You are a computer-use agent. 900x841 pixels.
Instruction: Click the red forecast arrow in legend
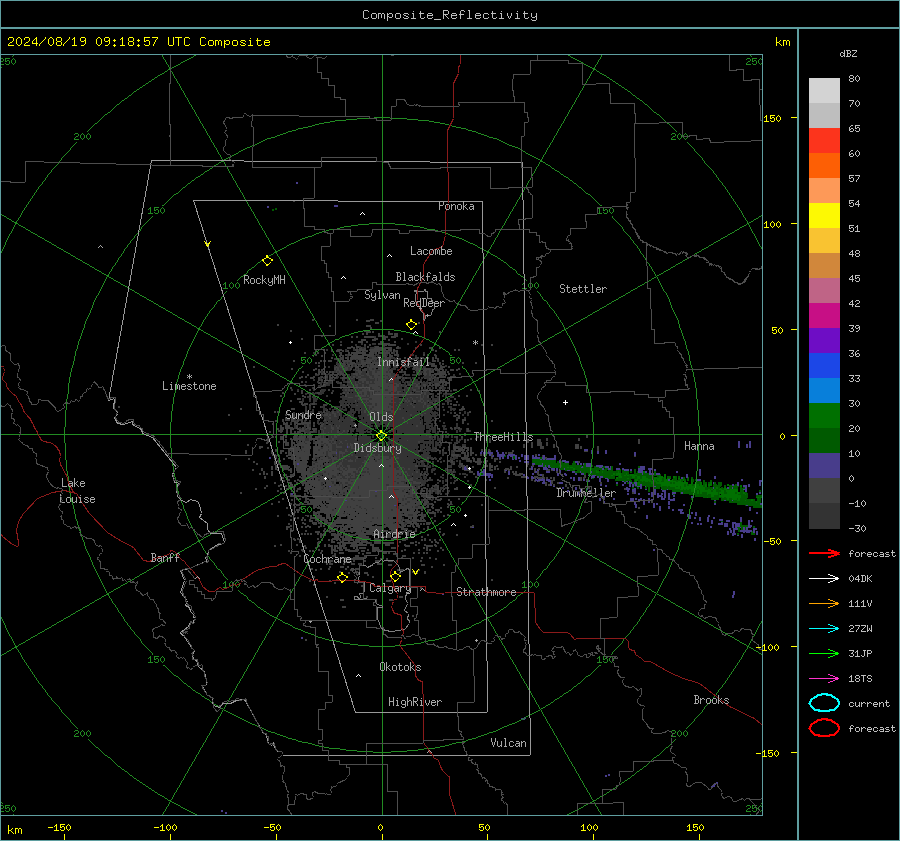[x=824, y=553]
